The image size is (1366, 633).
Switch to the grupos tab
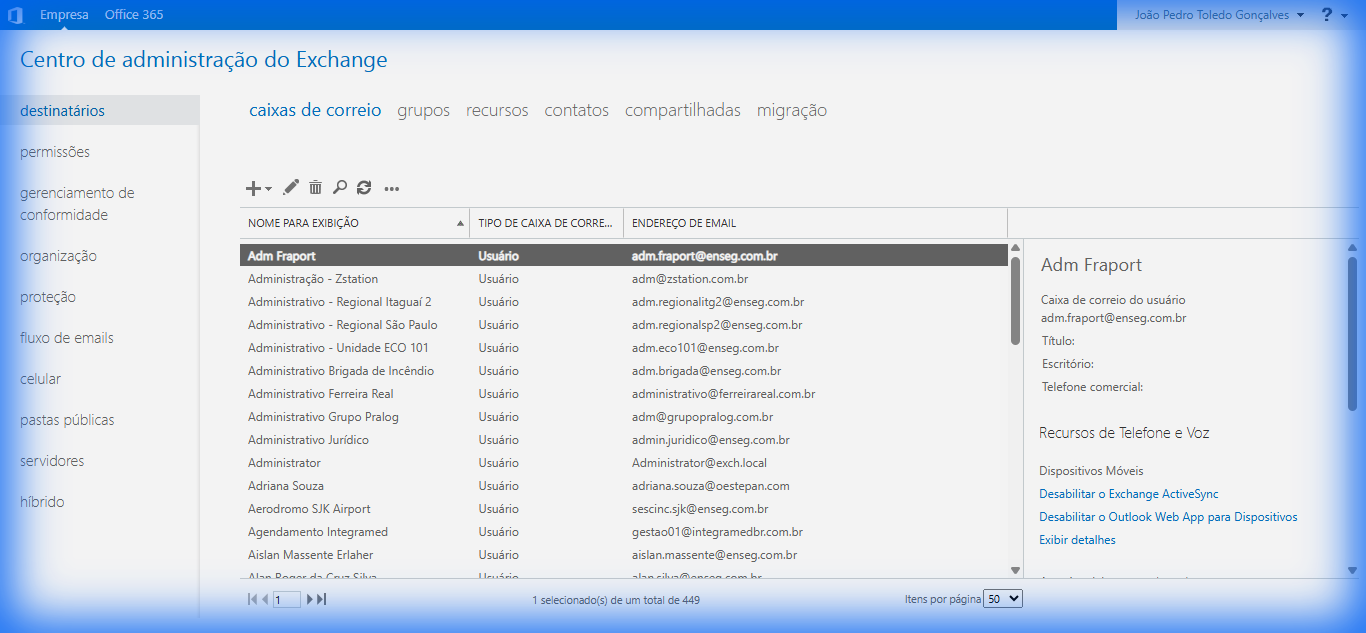(x=423, y=110)
